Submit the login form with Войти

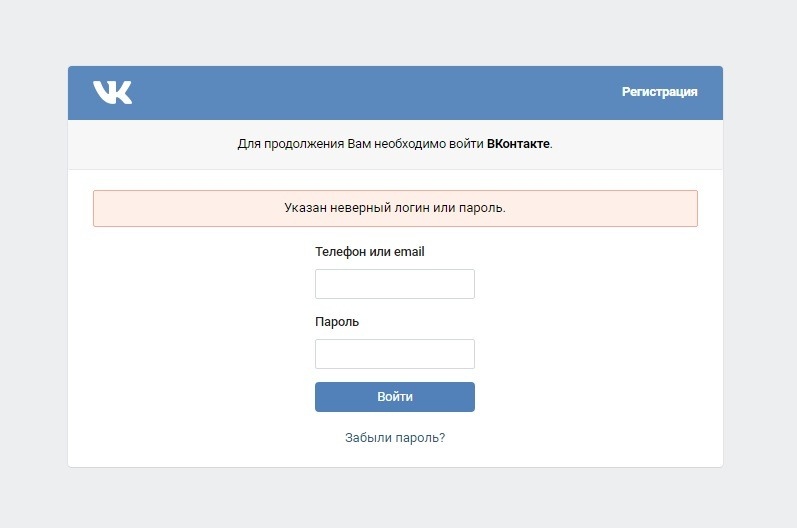coord(394,397)
